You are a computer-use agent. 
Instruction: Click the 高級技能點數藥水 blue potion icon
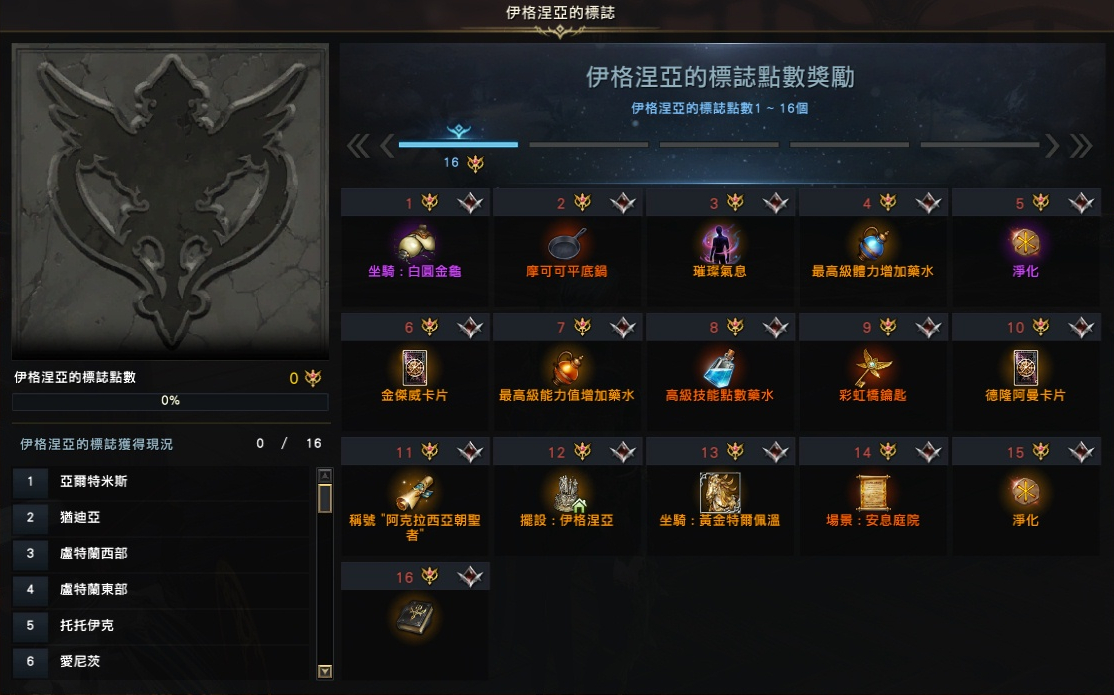click(x=720, y=367)
